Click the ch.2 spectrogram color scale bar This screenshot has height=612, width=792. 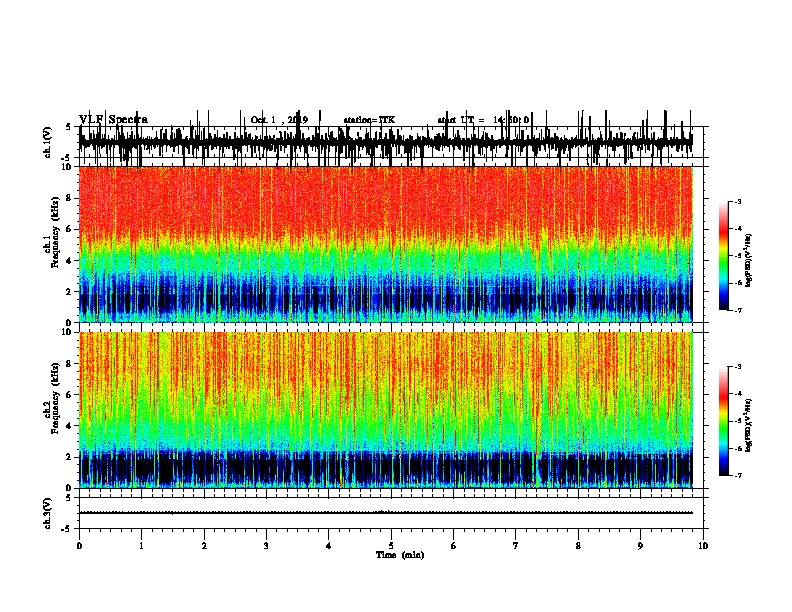click(x=723, y=421)
